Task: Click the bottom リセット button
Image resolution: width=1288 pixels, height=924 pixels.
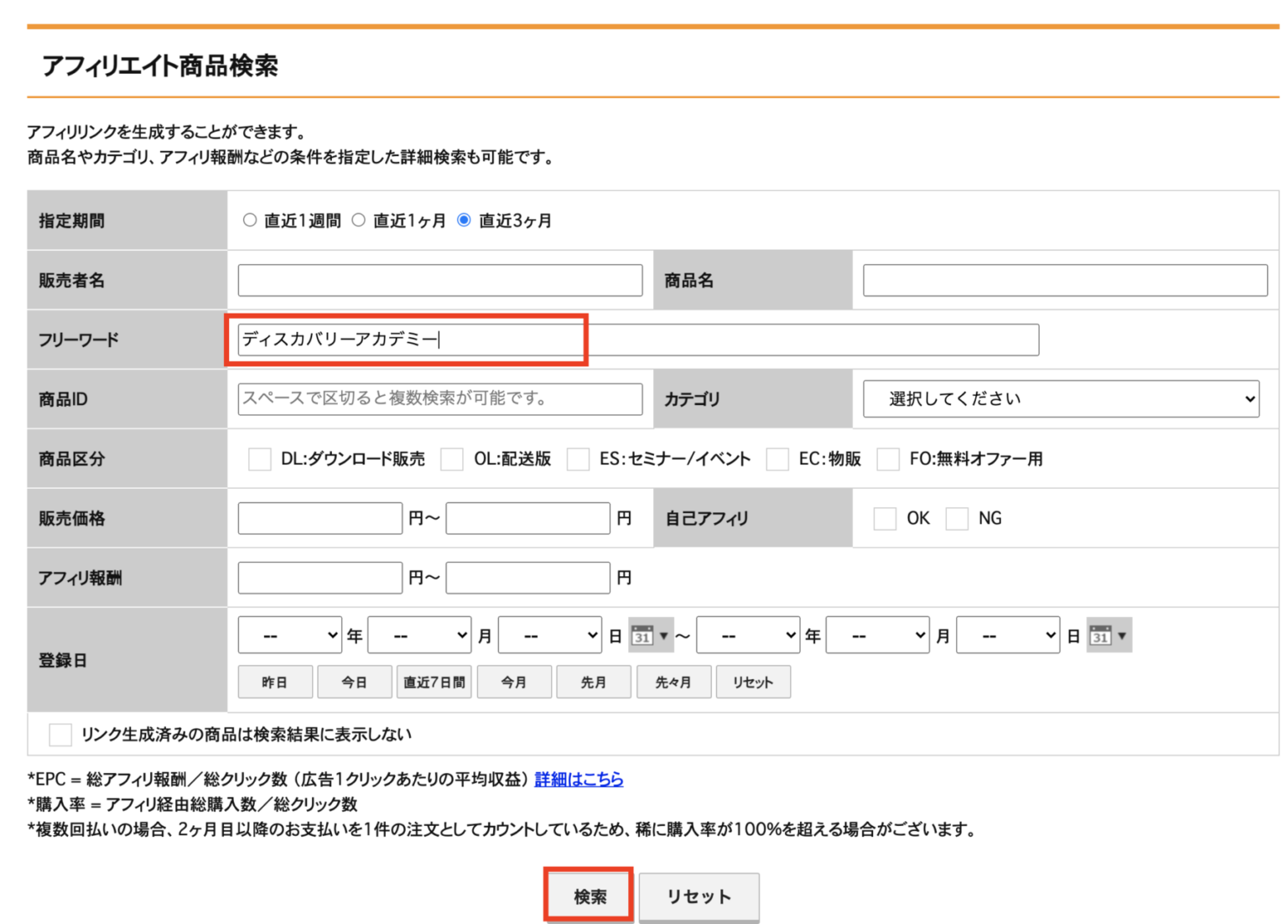Action: tap(699, 895)
